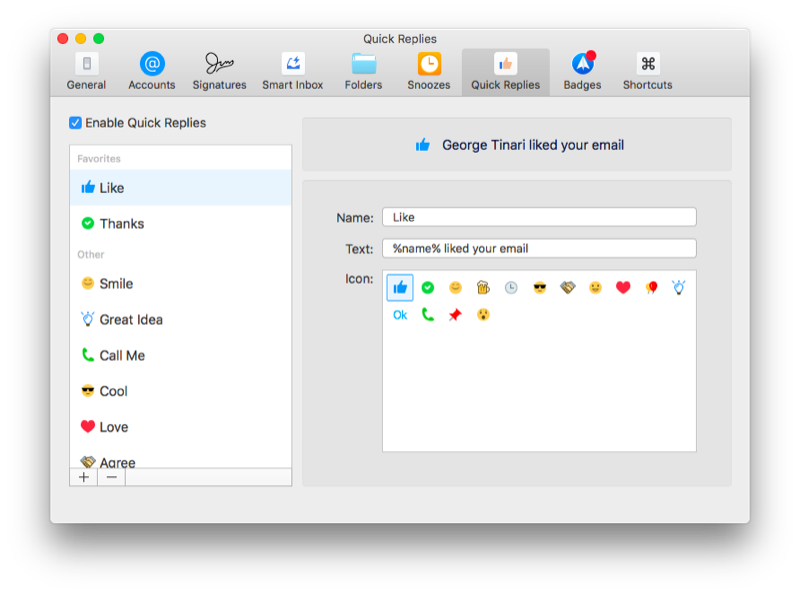The width and height of the screenshot is (800, 595).
Task: Click the Text field containing %name% template
Action: point(539,248)
